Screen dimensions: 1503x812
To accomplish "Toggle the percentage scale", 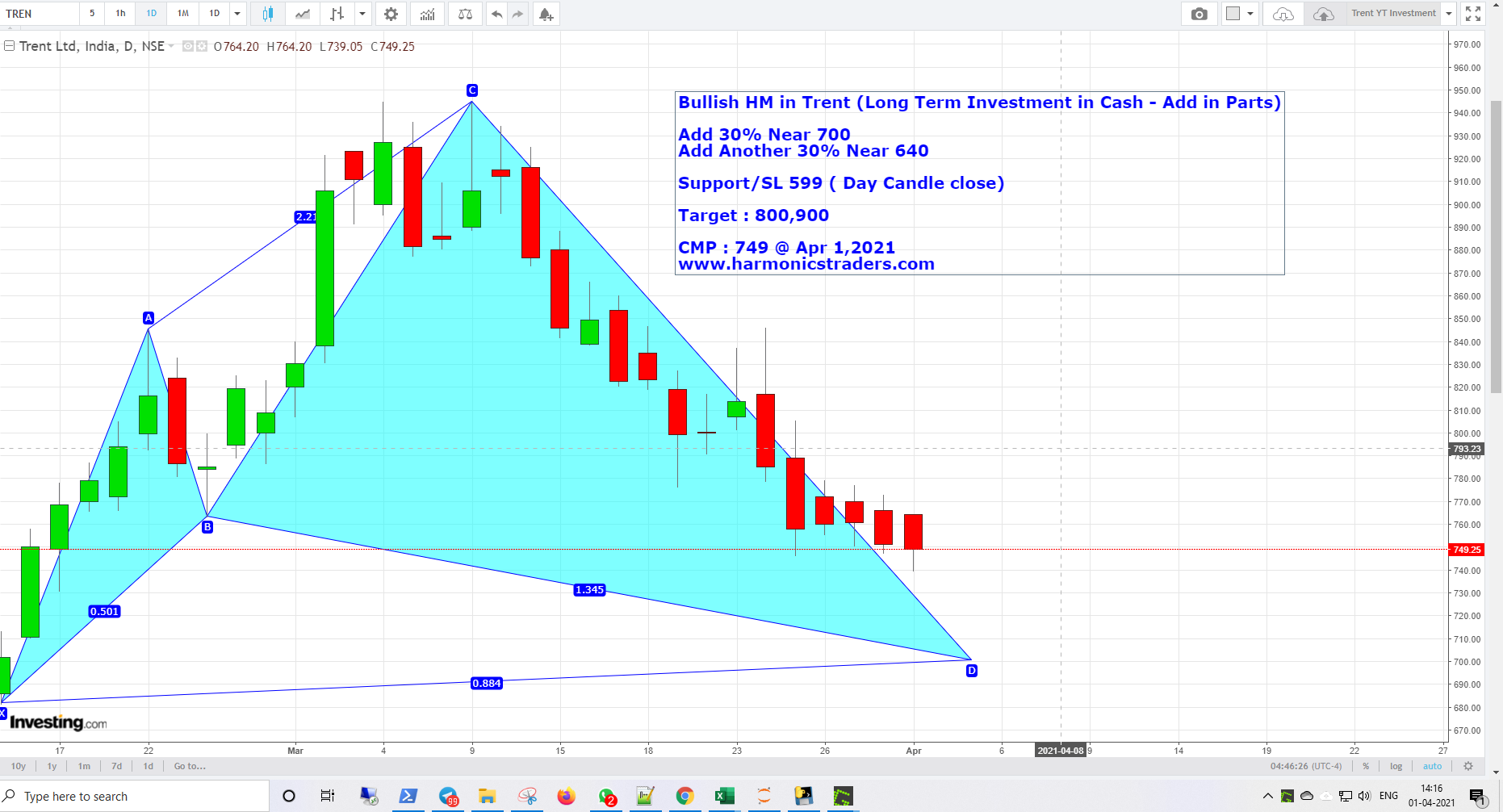I will (1365, 766).
